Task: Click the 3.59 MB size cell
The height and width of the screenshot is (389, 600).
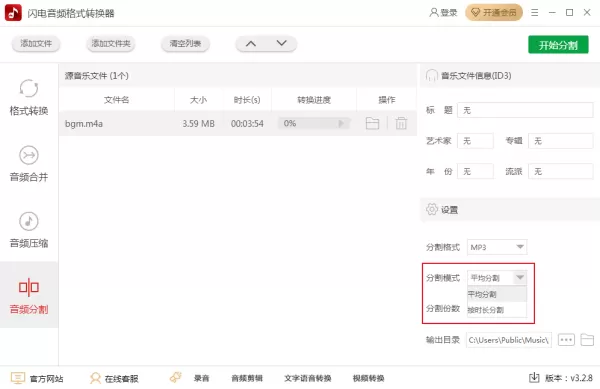Action: coord(198,124)
